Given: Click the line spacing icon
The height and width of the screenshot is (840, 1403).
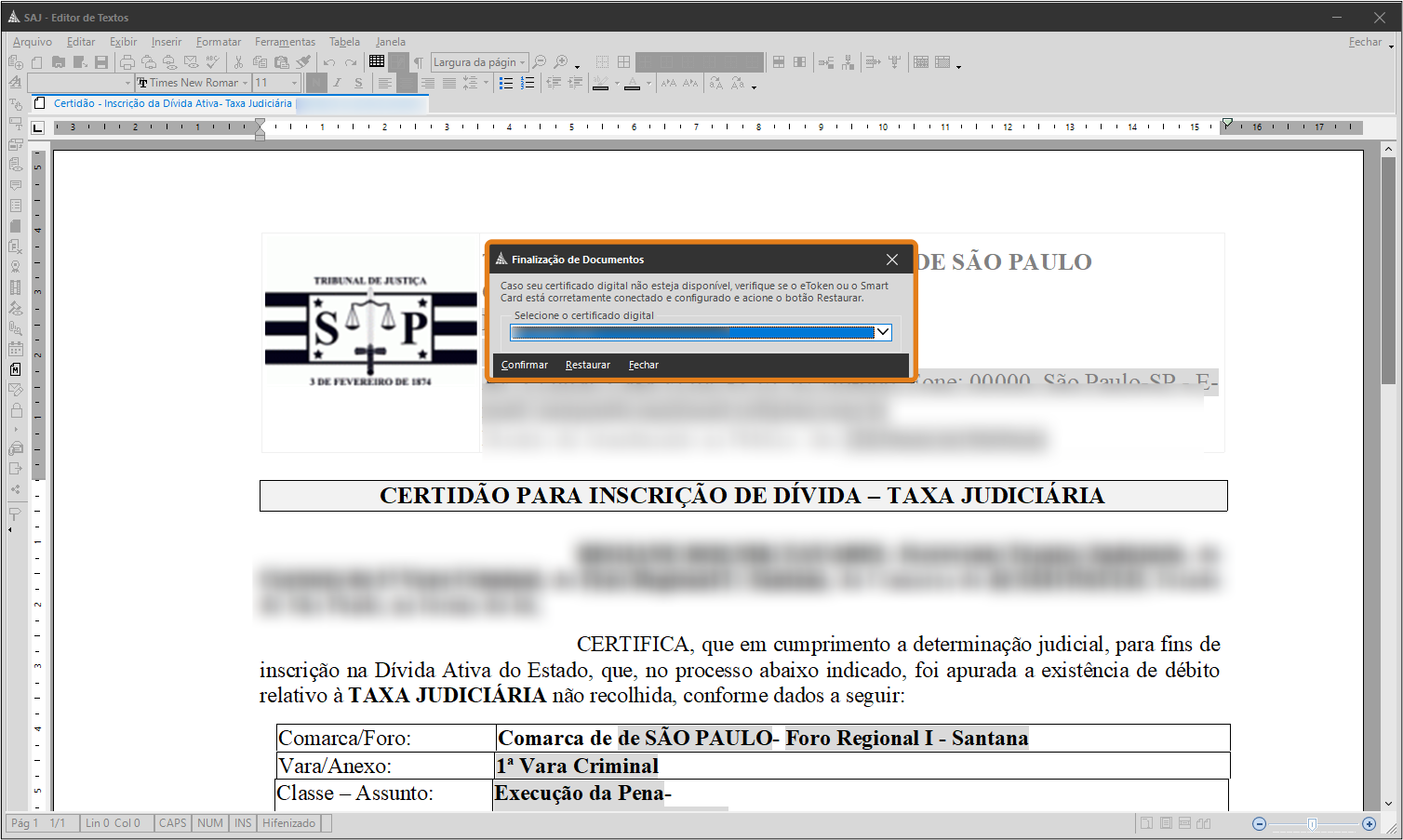Looking at the screenshot, I should (471, 83).
